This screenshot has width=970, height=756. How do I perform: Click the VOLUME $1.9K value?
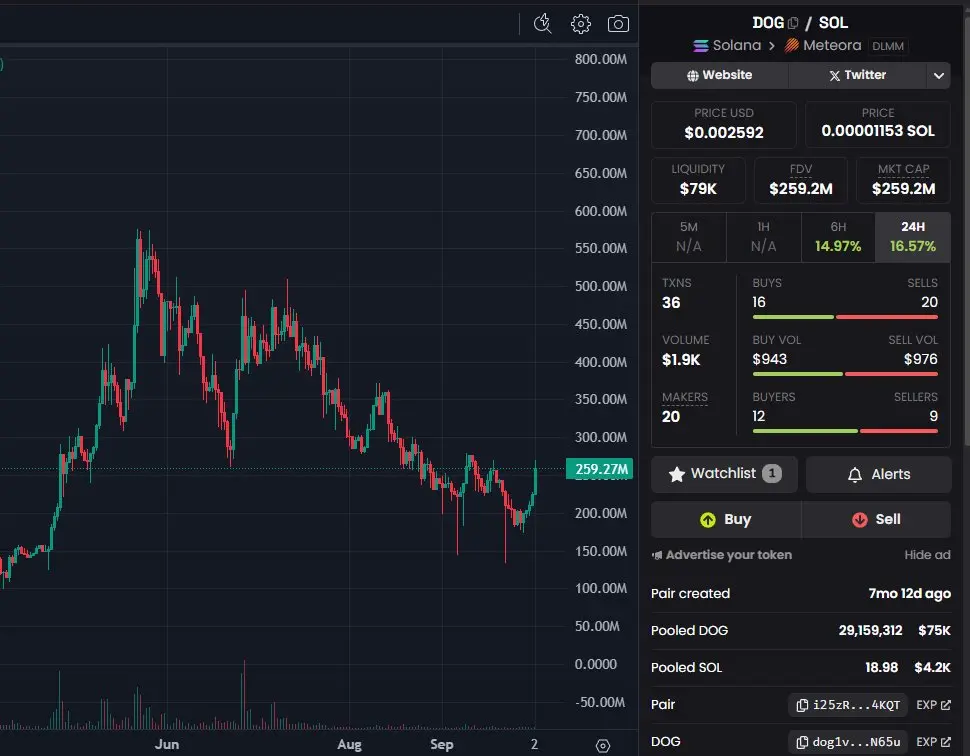[x=680, y=360]
